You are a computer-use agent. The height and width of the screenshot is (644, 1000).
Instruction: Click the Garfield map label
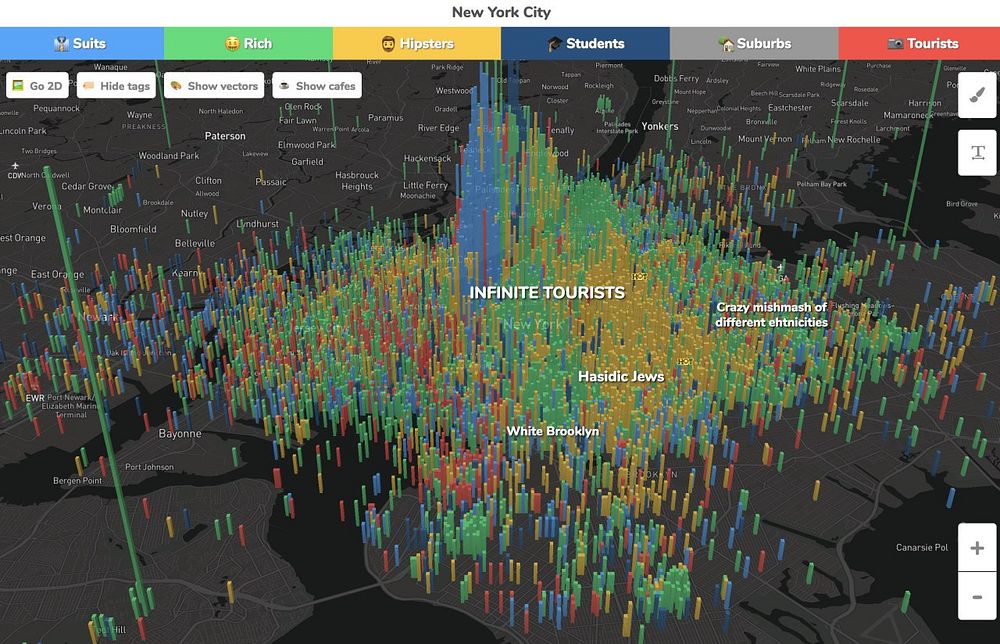point(307,162)
